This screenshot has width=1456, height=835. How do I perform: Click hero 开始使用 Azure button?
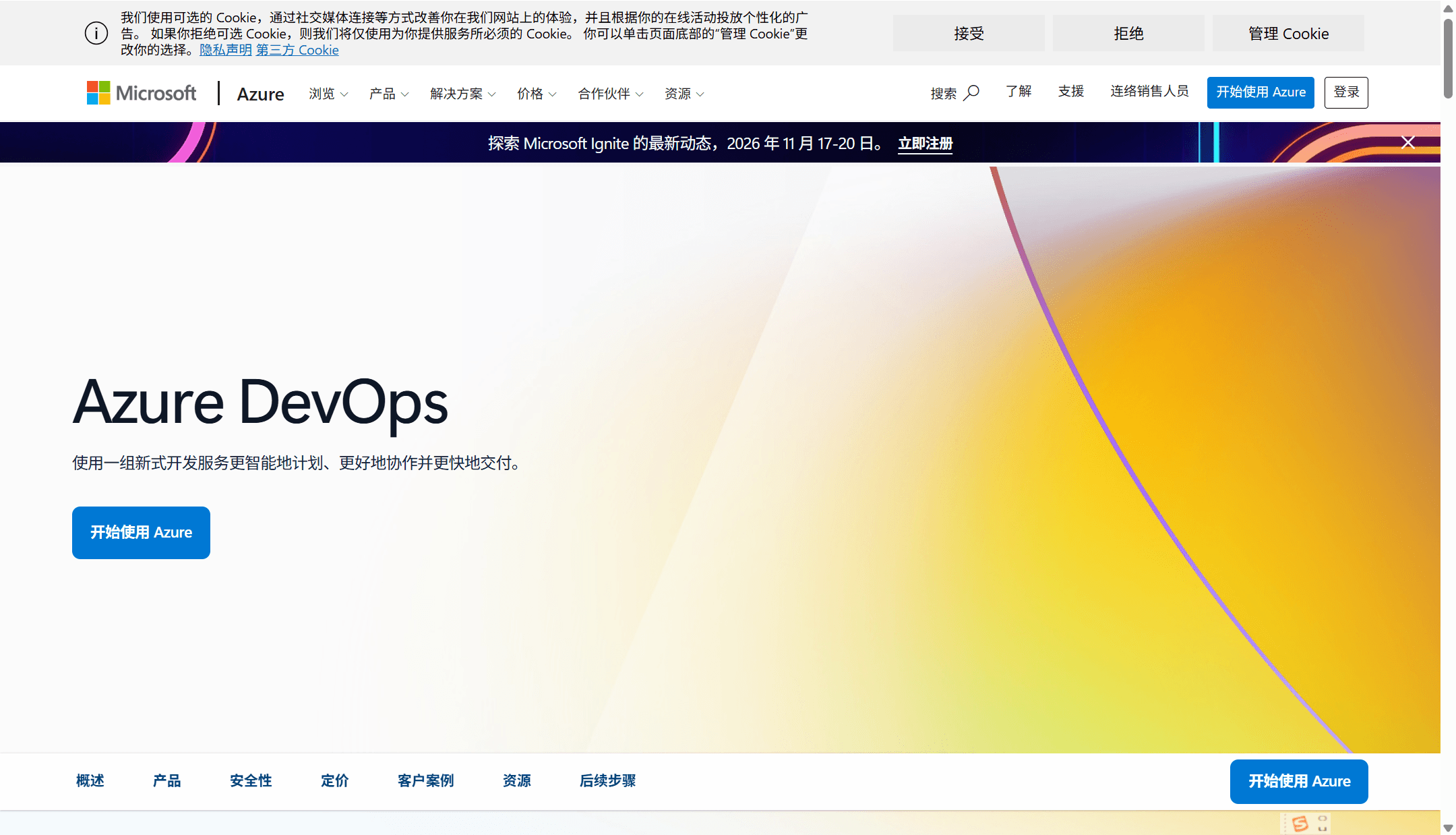(x=141, y=532)
